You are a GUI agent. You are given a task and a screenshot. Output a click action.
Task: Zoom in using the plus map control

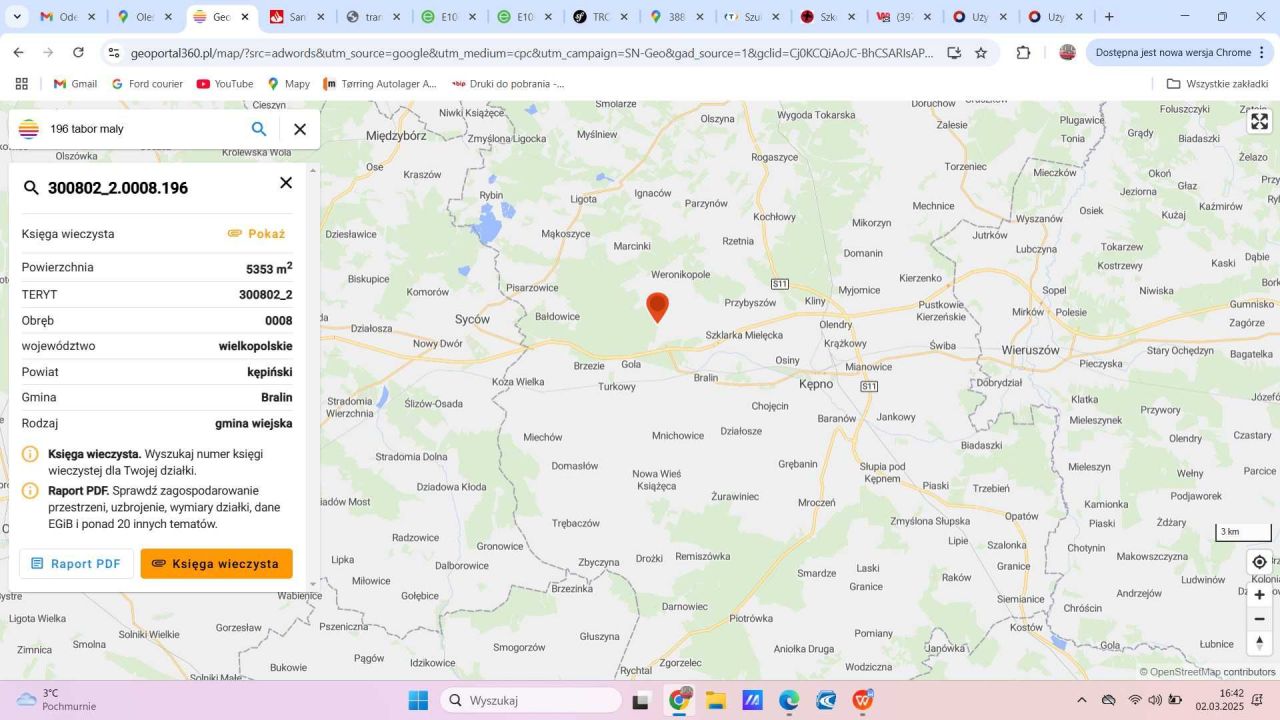point(1259,594)
